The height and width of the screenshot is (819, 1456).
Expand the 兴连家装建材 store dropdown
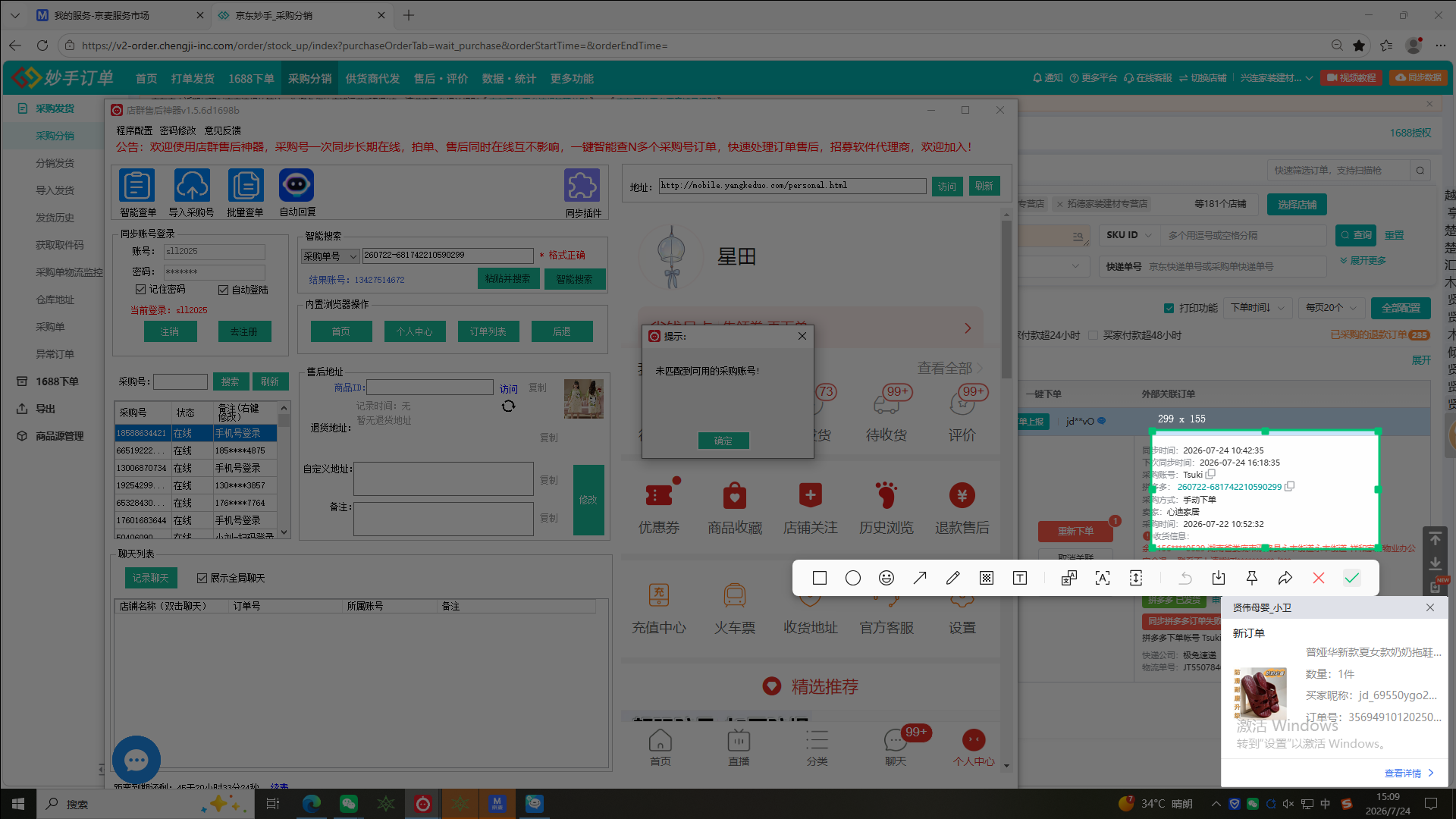click(1276, 78)
